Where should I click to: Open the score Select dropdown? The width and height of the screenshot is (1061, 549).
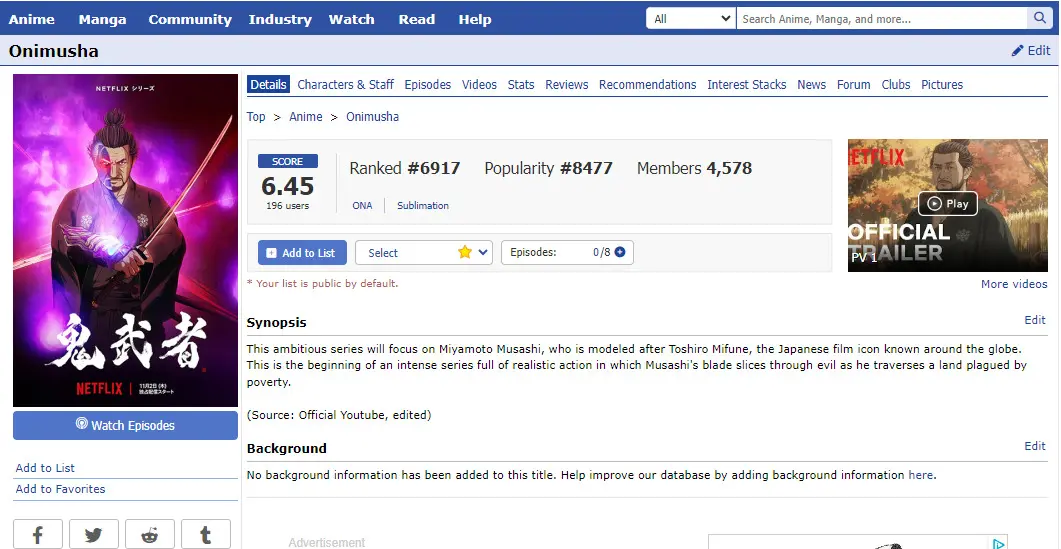pyautogui.click(x=424, y=252)
